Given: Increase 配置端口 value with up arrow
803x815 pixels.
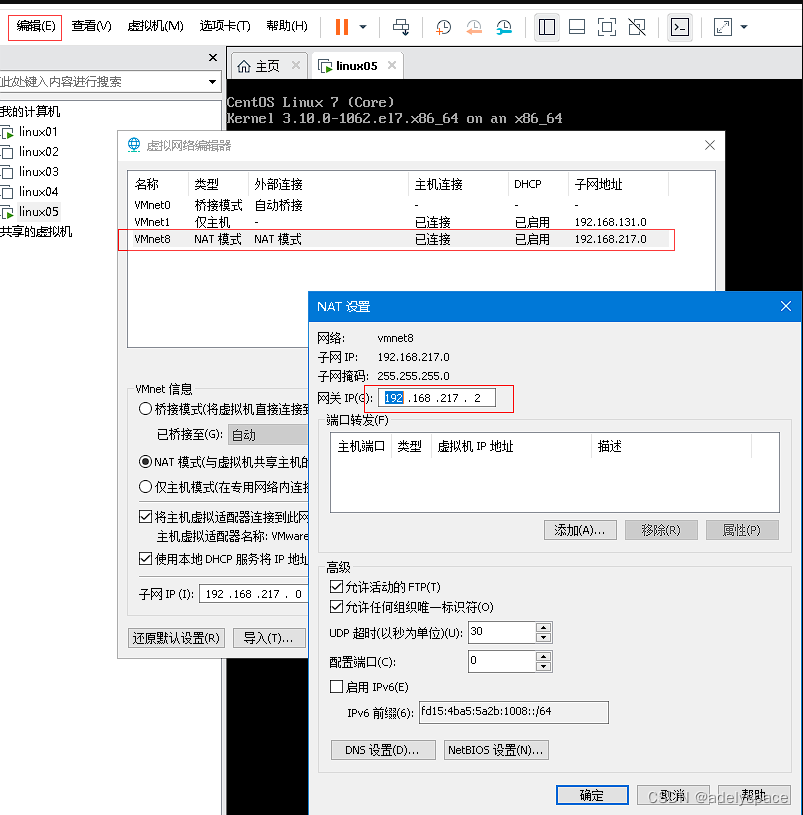Looking at the screenshot, I should (x=543, y=656).
